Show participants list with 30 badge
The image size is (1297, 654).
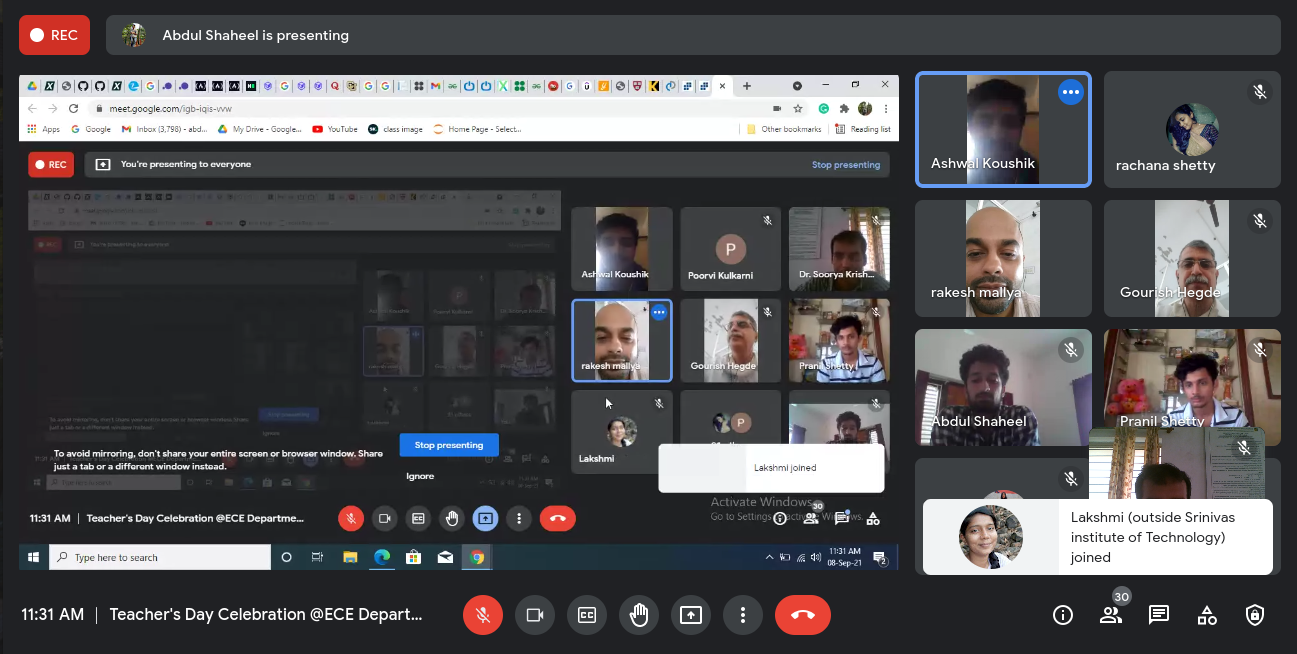[1111, 615]
